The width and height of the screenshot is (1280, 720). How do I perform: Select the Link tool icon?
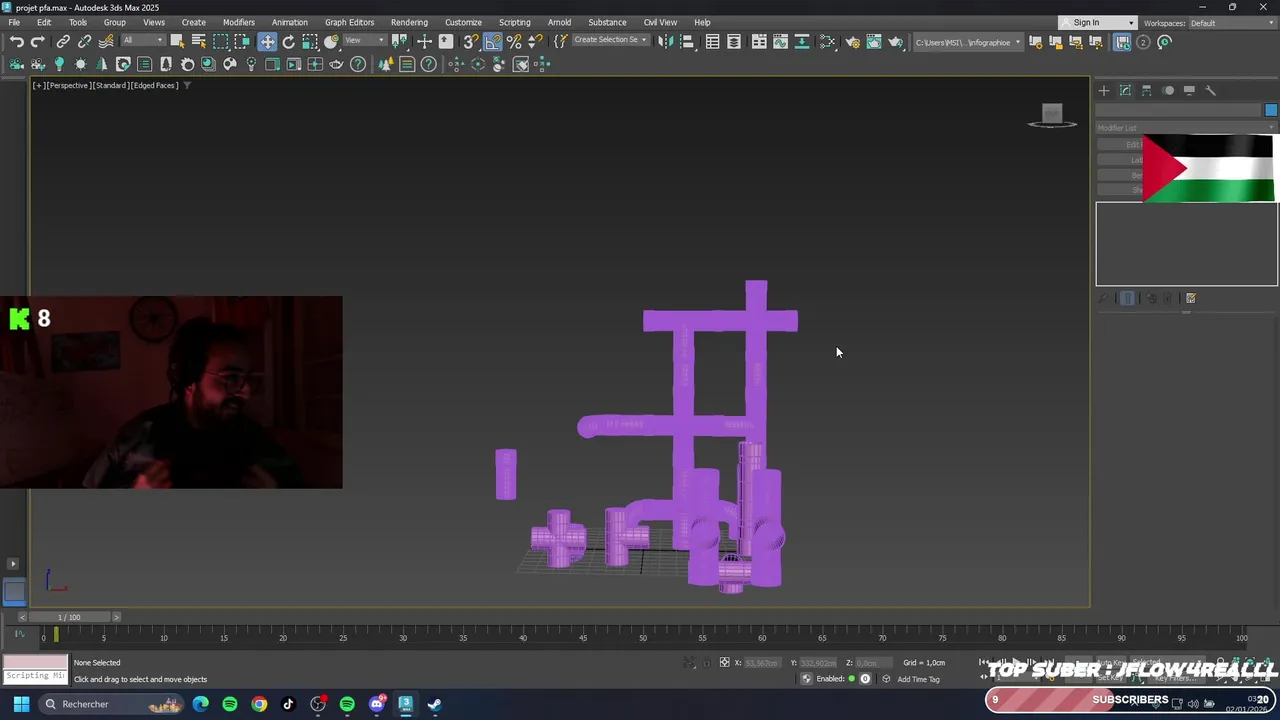point(63,42)
